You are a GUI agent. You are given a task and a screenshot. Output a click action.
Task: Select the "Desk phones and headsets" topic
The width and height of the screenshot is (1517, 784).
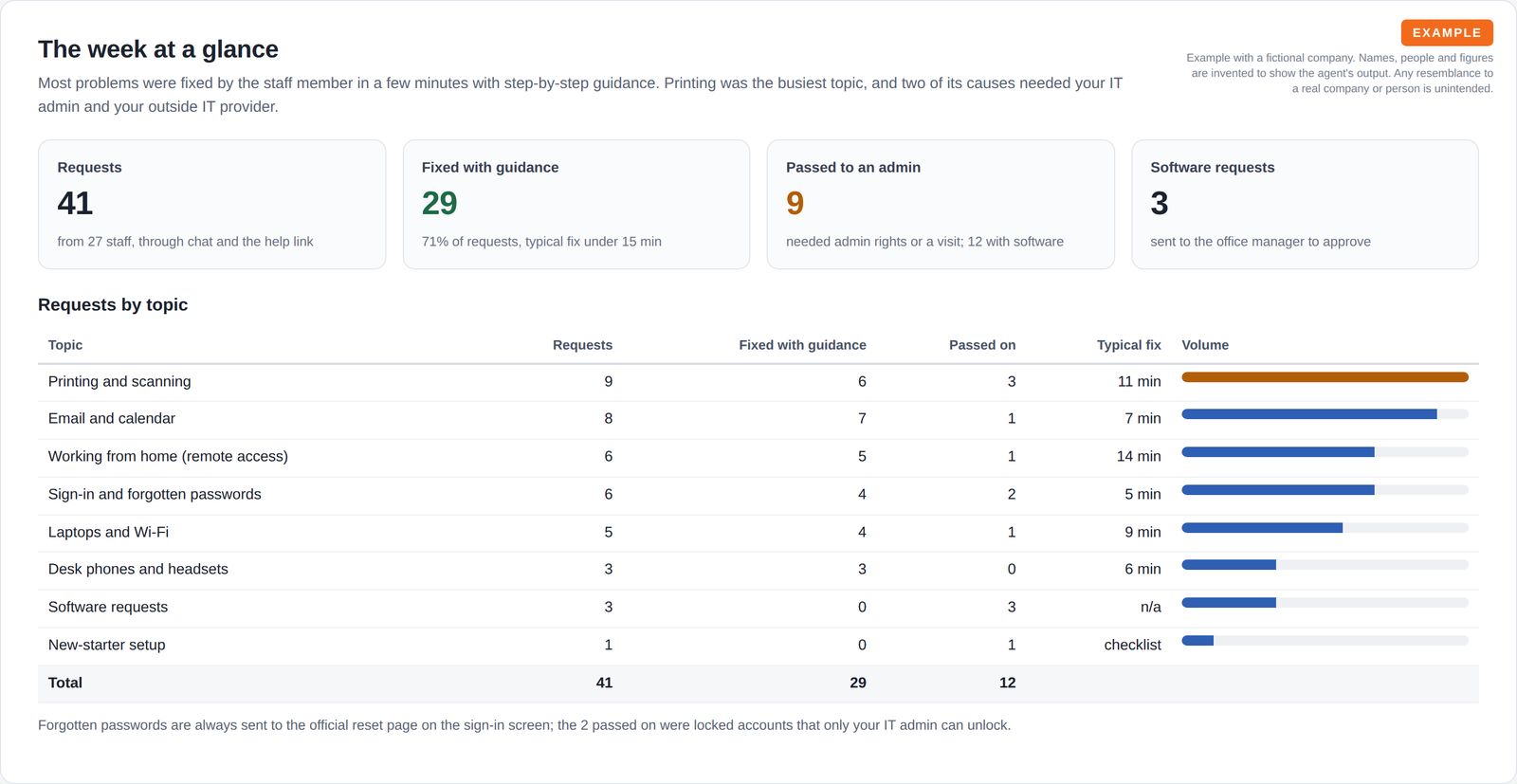[x=138, y=569]
